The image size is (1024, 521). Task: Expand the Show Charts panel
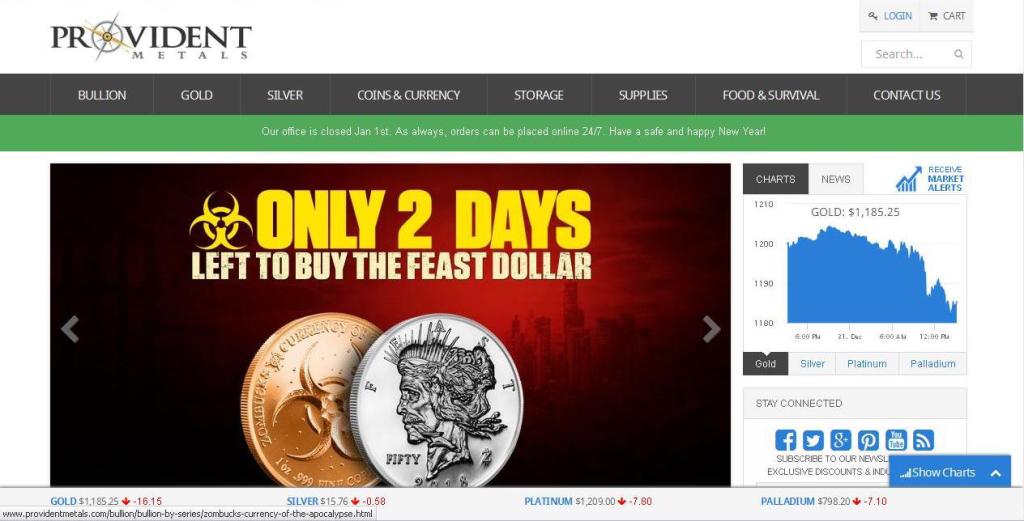coord(950,472)
